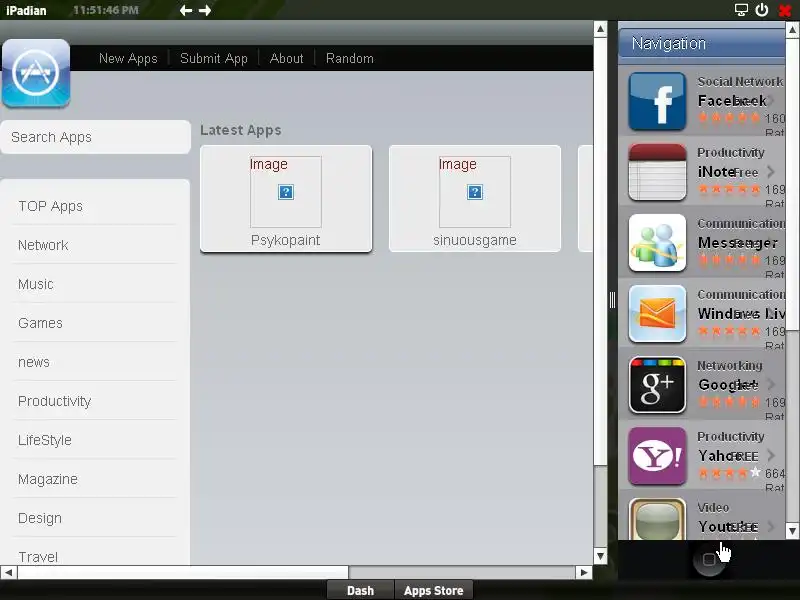Click the power icon in top bar
This screenshot has width=800, height=600.
coord(762,10)
